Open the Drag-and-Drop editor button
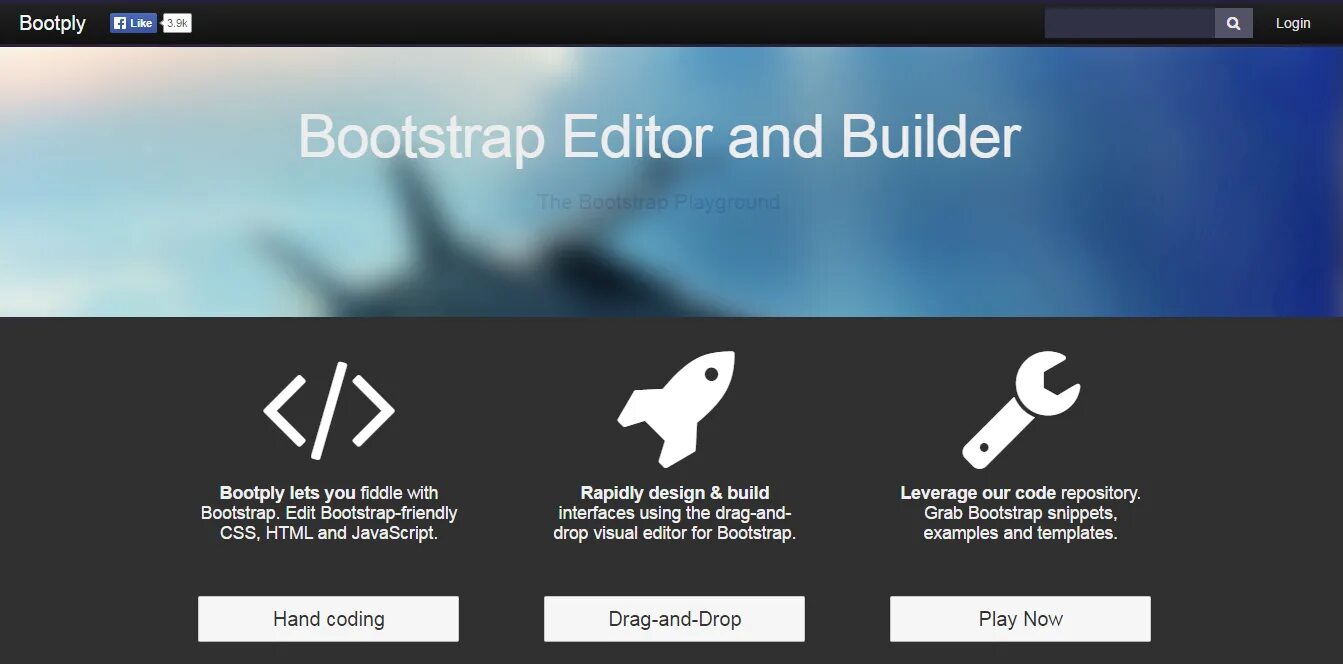 674,619
